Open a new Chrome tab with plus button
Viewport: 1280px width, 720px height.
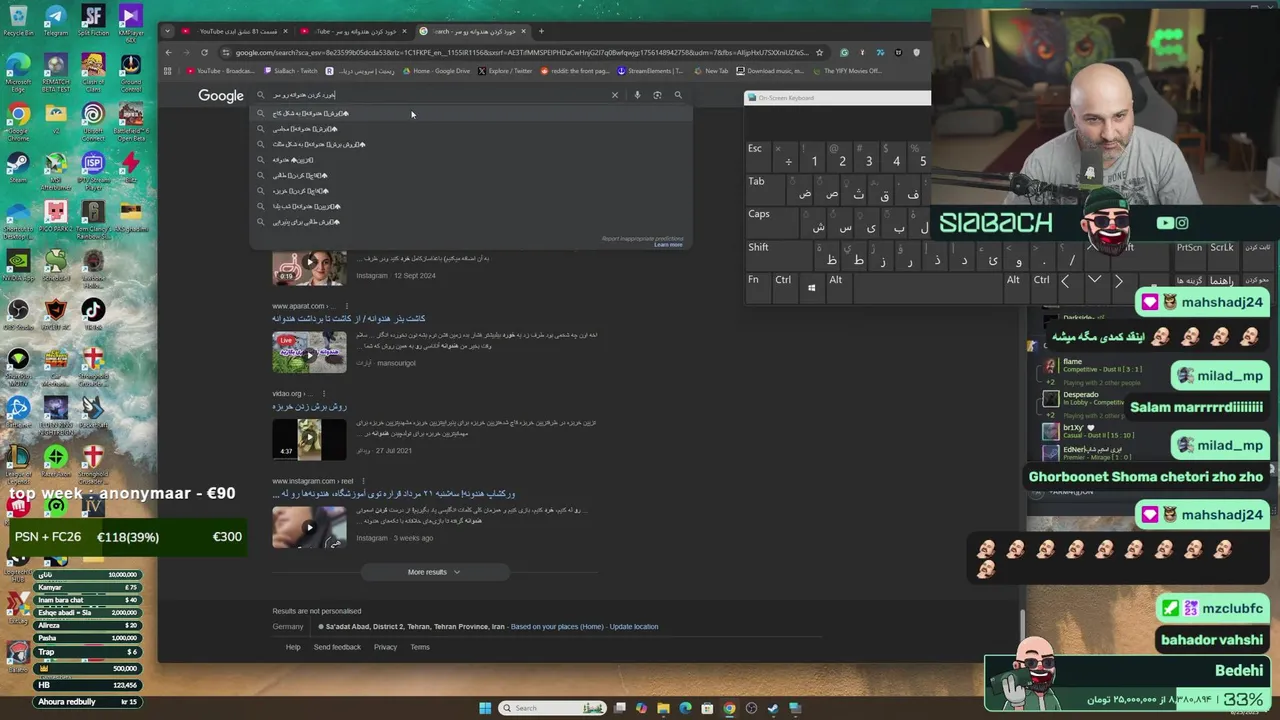tap(542, 31)
